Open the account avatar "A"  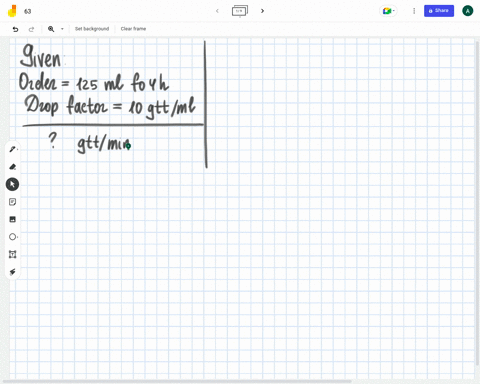pos(467,11)
